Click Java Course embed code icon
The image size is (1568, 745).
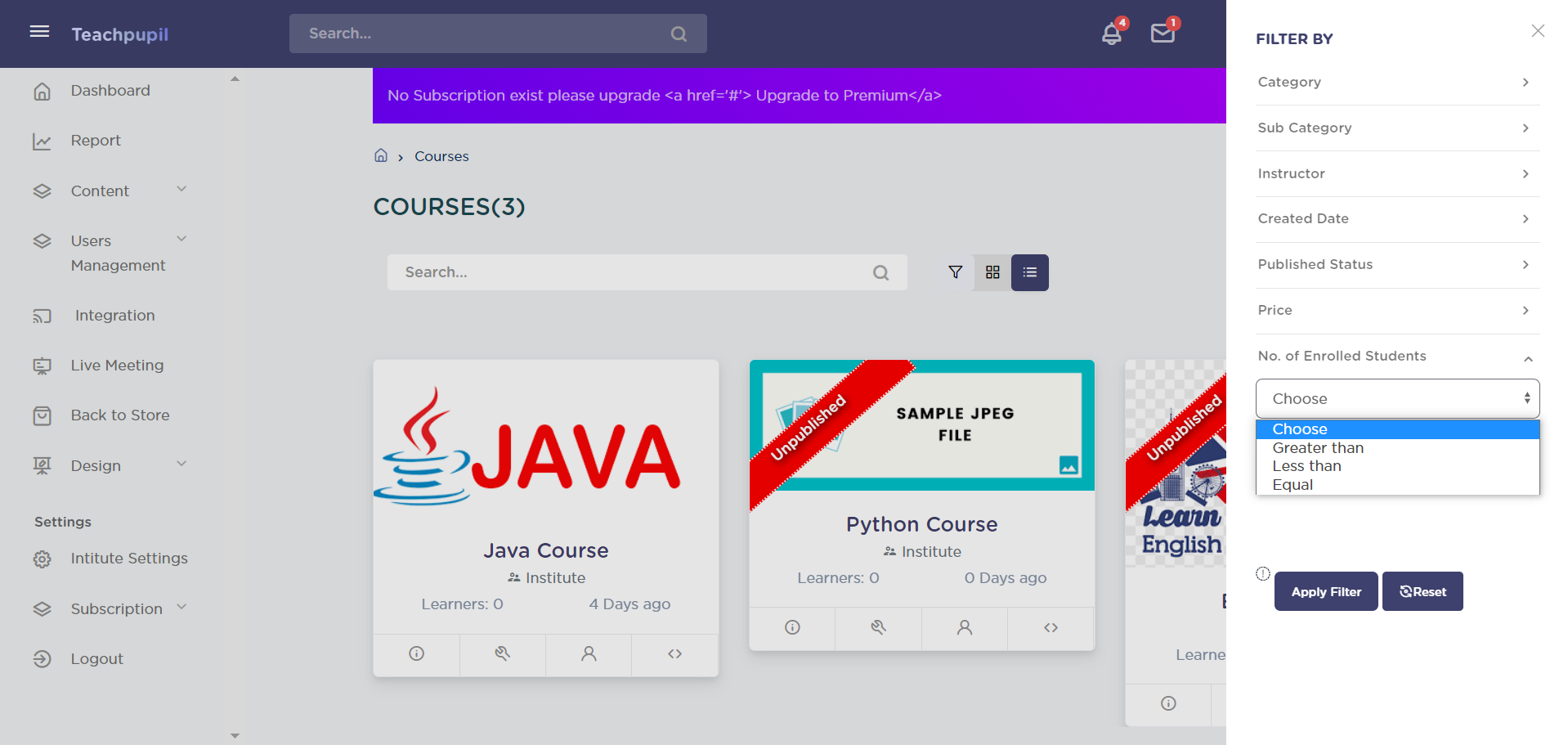(674, 653)
